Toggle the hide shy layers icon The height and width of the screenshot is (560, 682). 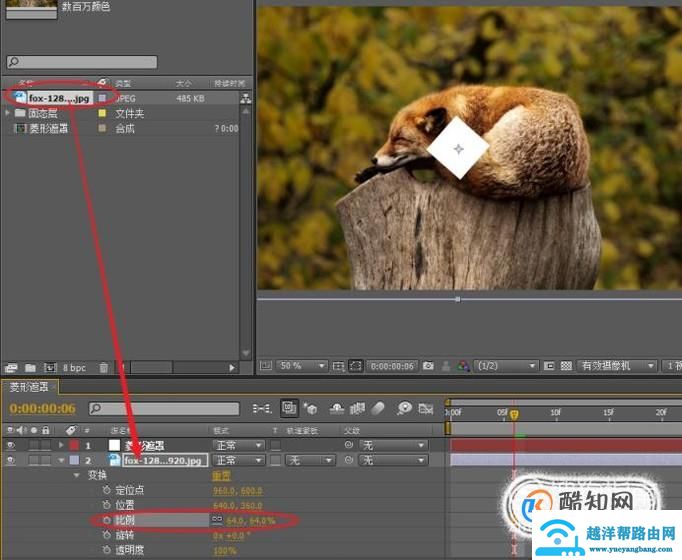coord(337,409)
